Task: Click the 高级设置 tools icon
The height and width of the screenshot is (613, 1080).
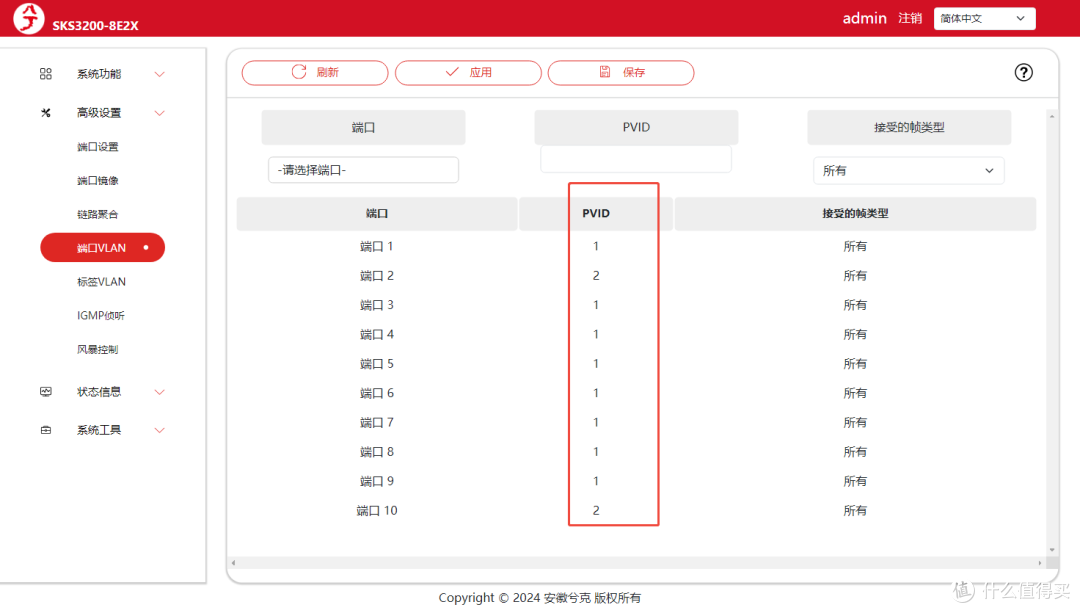Action: (45, 112)
